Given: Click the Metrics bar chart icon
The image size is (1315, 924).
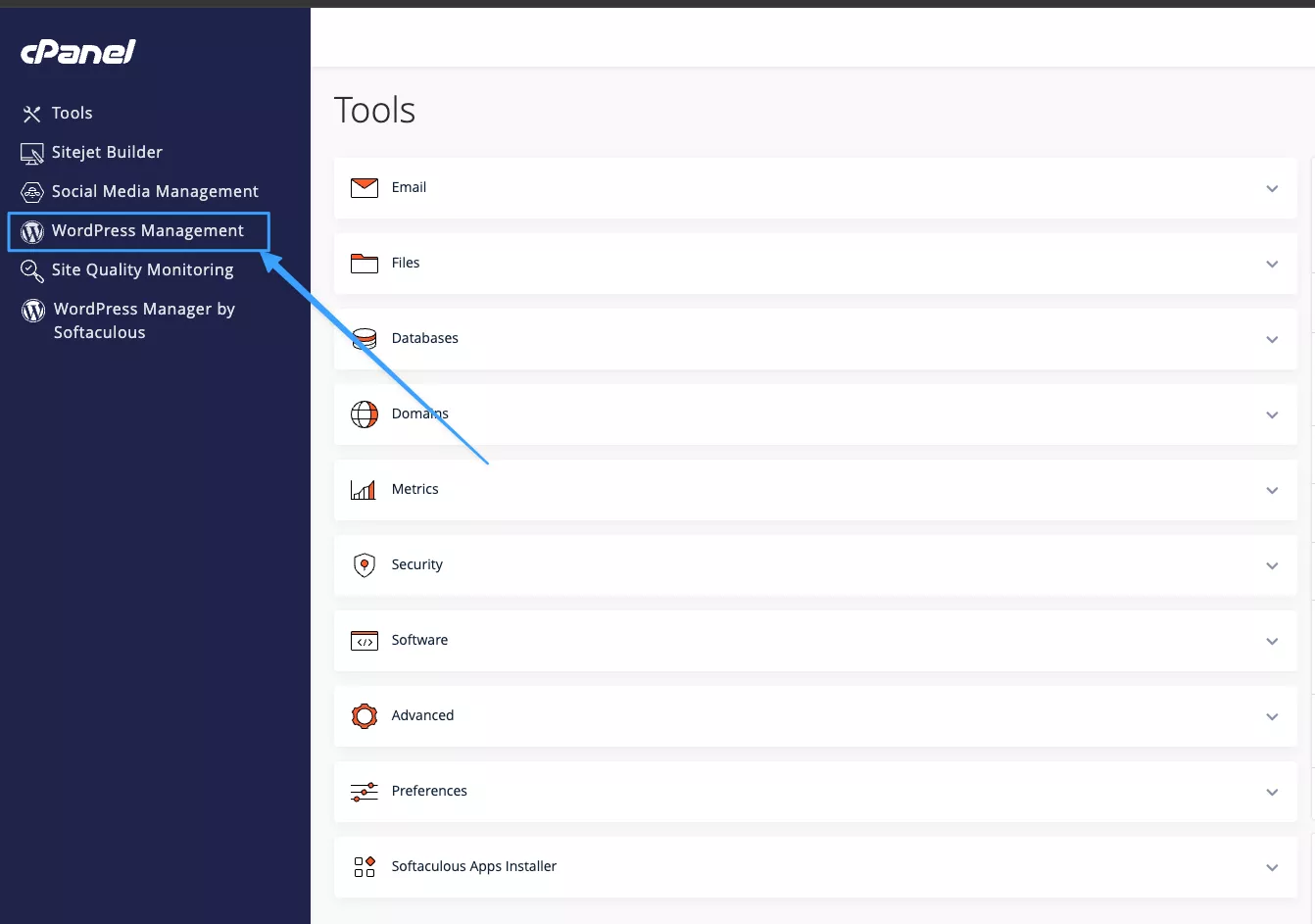Looking at the screenshot, I should pyautogui.click(x=364, y=489).
